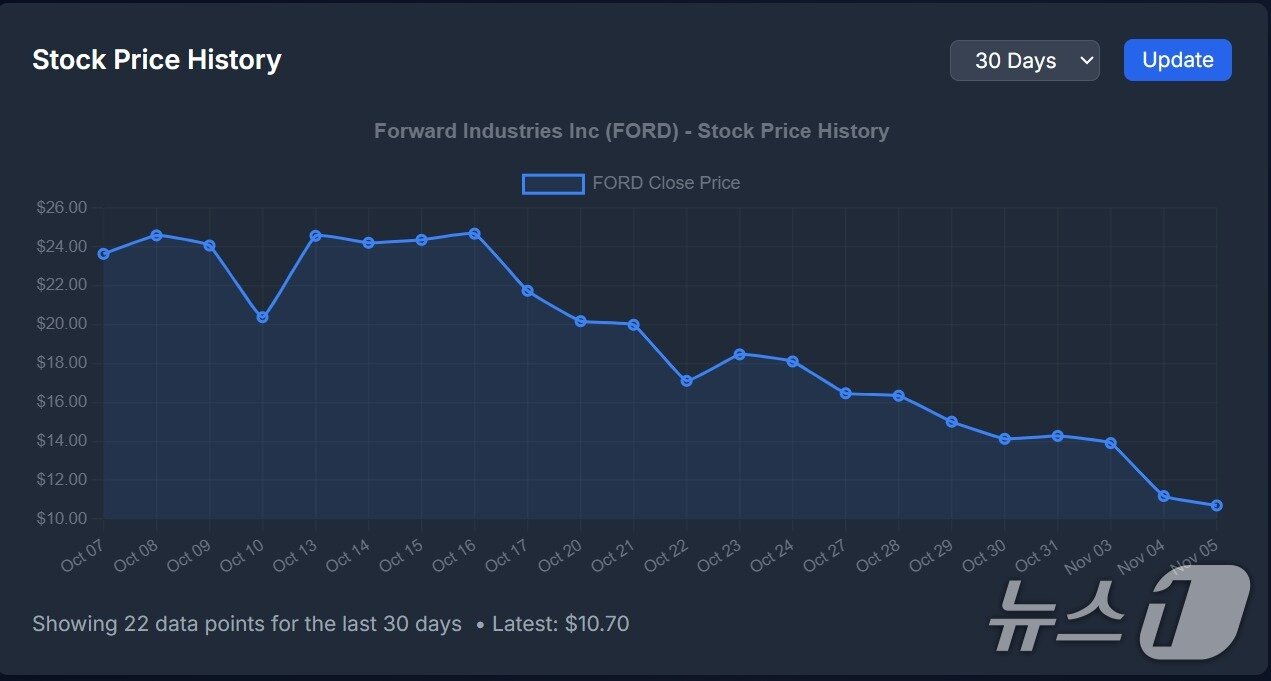Click the Oct 29 data point
The image size is (1271, 681).
tap(952, 422)
